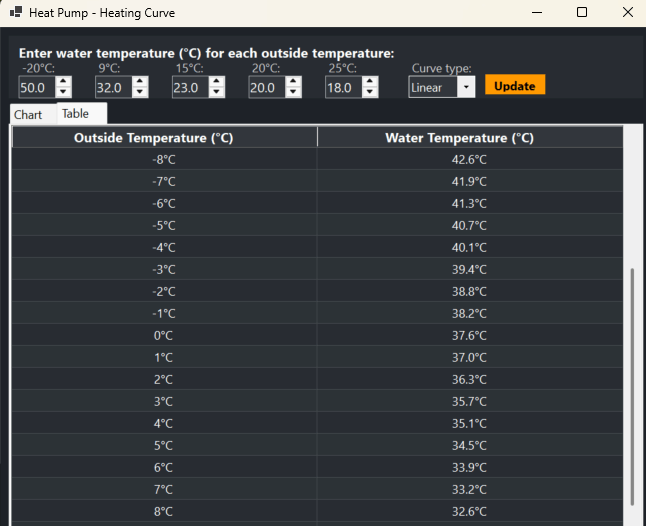Select the 32.6°C water temperature cell
The height and width of the screenshot is (526, 646).
point(470,512)
